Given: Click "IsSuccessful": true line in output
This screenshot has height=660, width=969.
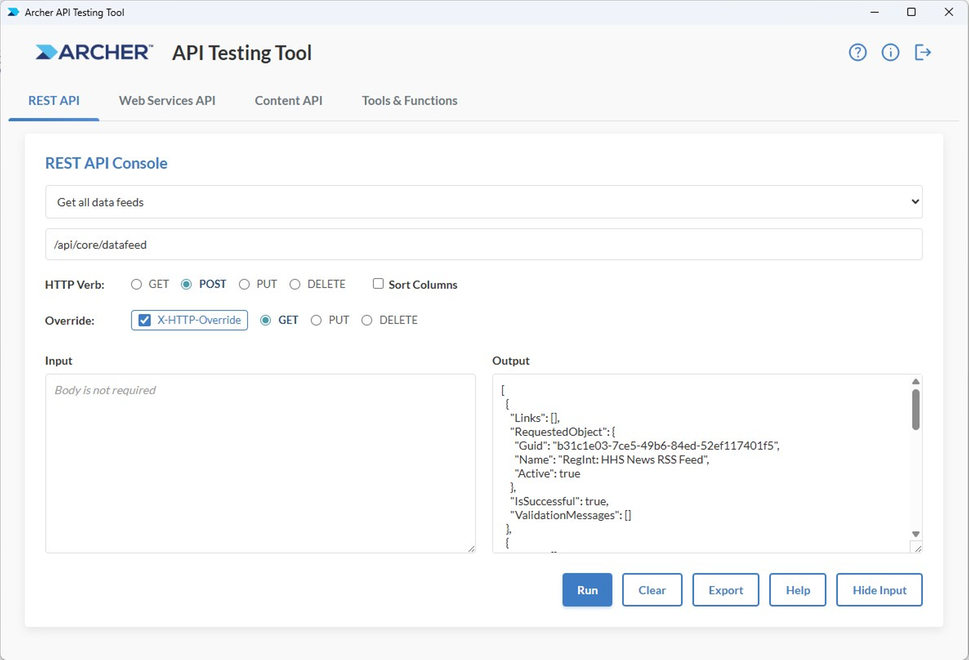Looking at the screenshot, I should pyautogui.click(x=559, y=501).
